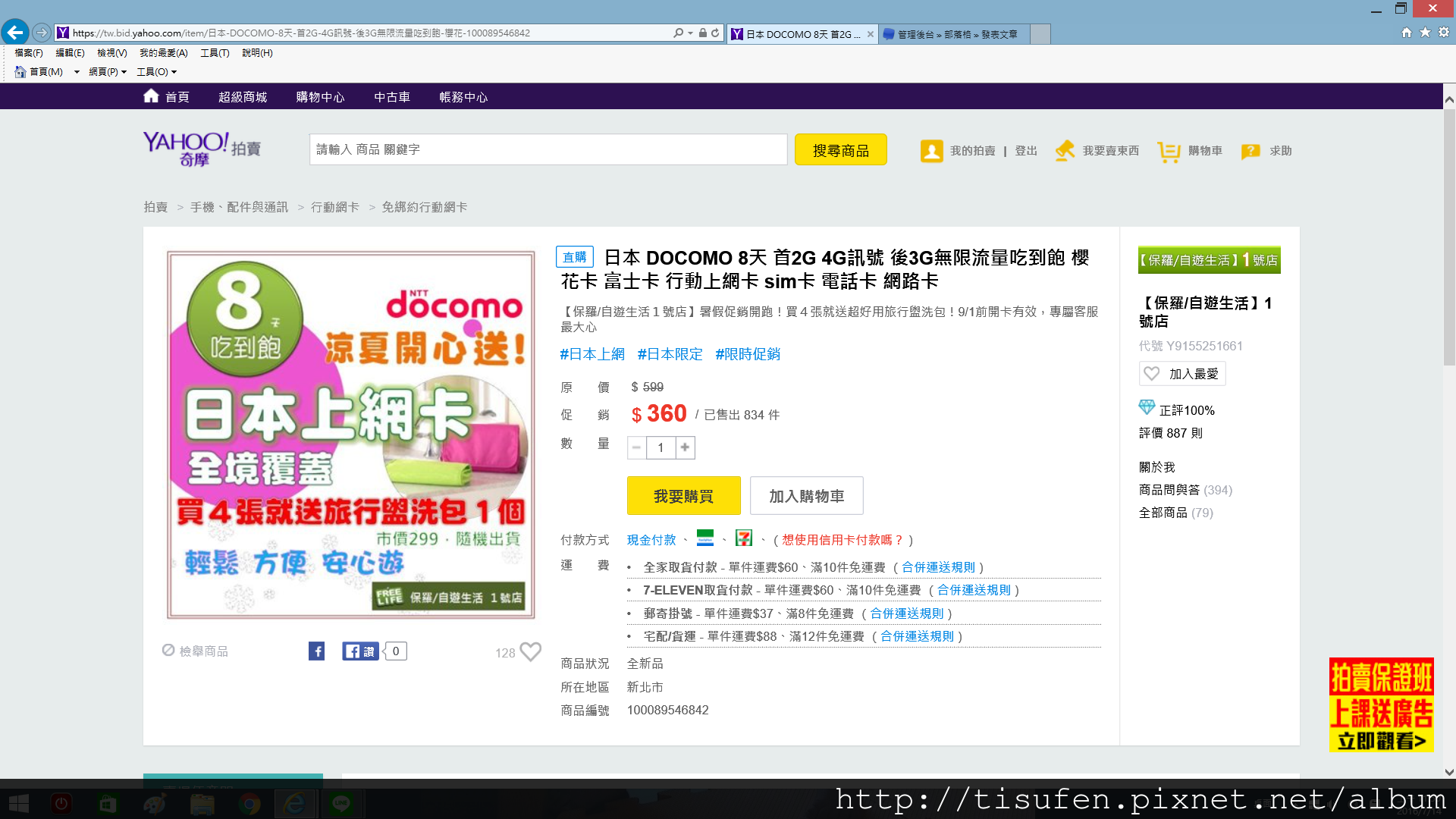Image resolution: width=1456 pixels, height=819 pixels.
Task: Open 中古車 in the purple bar
Action: tap(392, 97)
